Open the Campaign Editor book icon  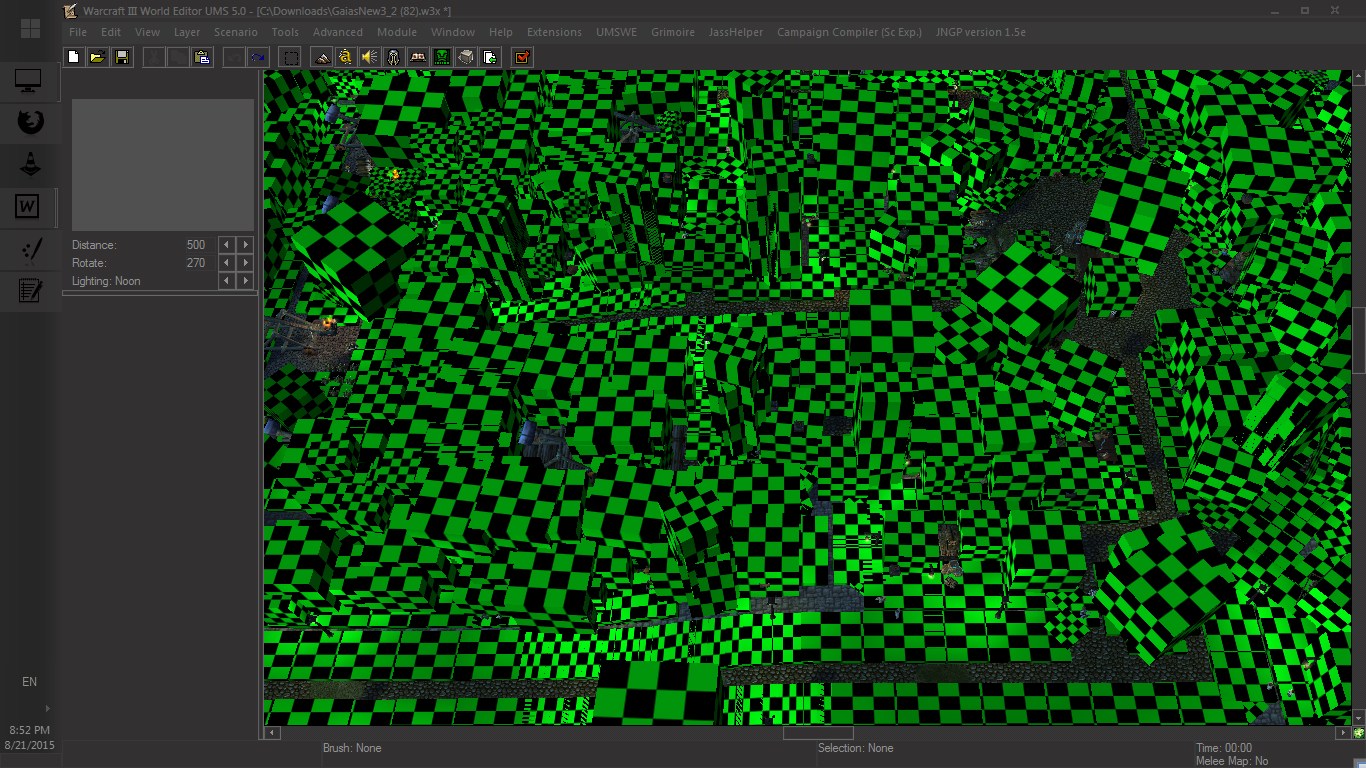coord(418,57)
